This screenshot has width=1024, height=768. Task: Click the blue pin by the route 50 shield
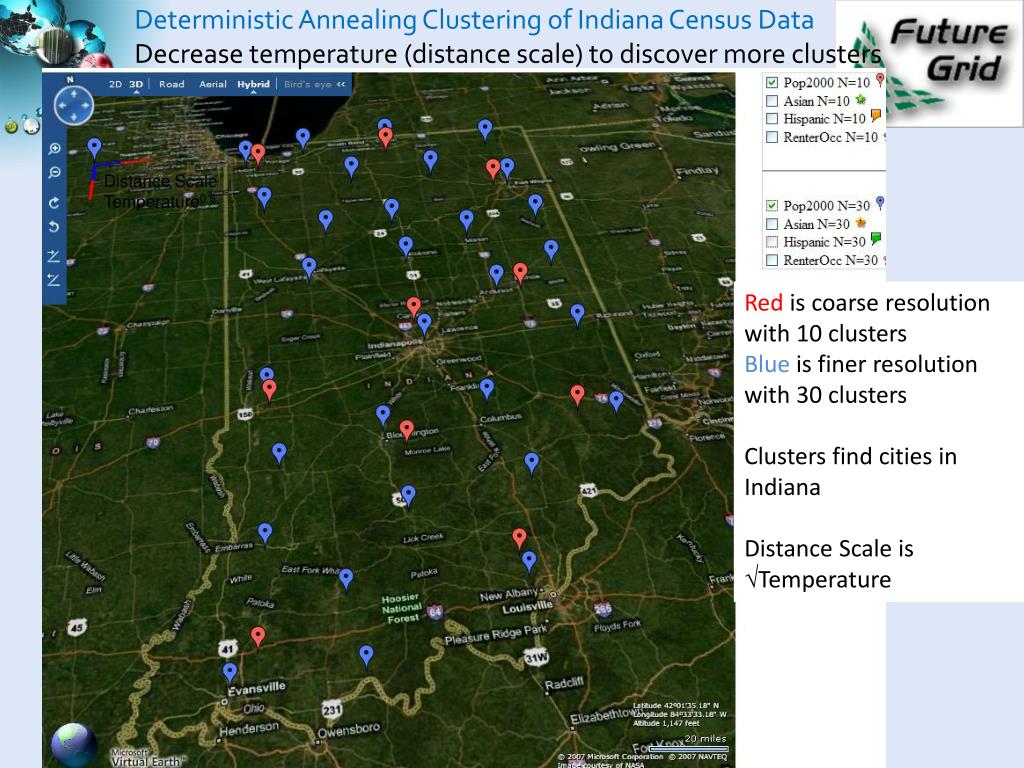click(408, 494)
